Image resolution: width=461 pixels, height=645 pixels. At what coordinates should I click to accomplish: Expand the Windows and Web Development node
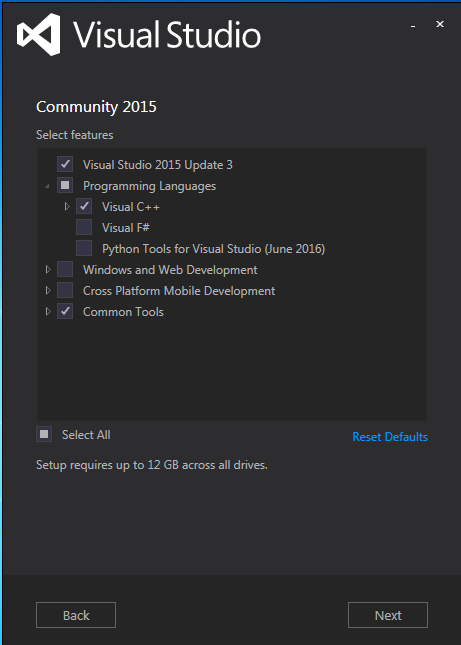click(48, 269)
